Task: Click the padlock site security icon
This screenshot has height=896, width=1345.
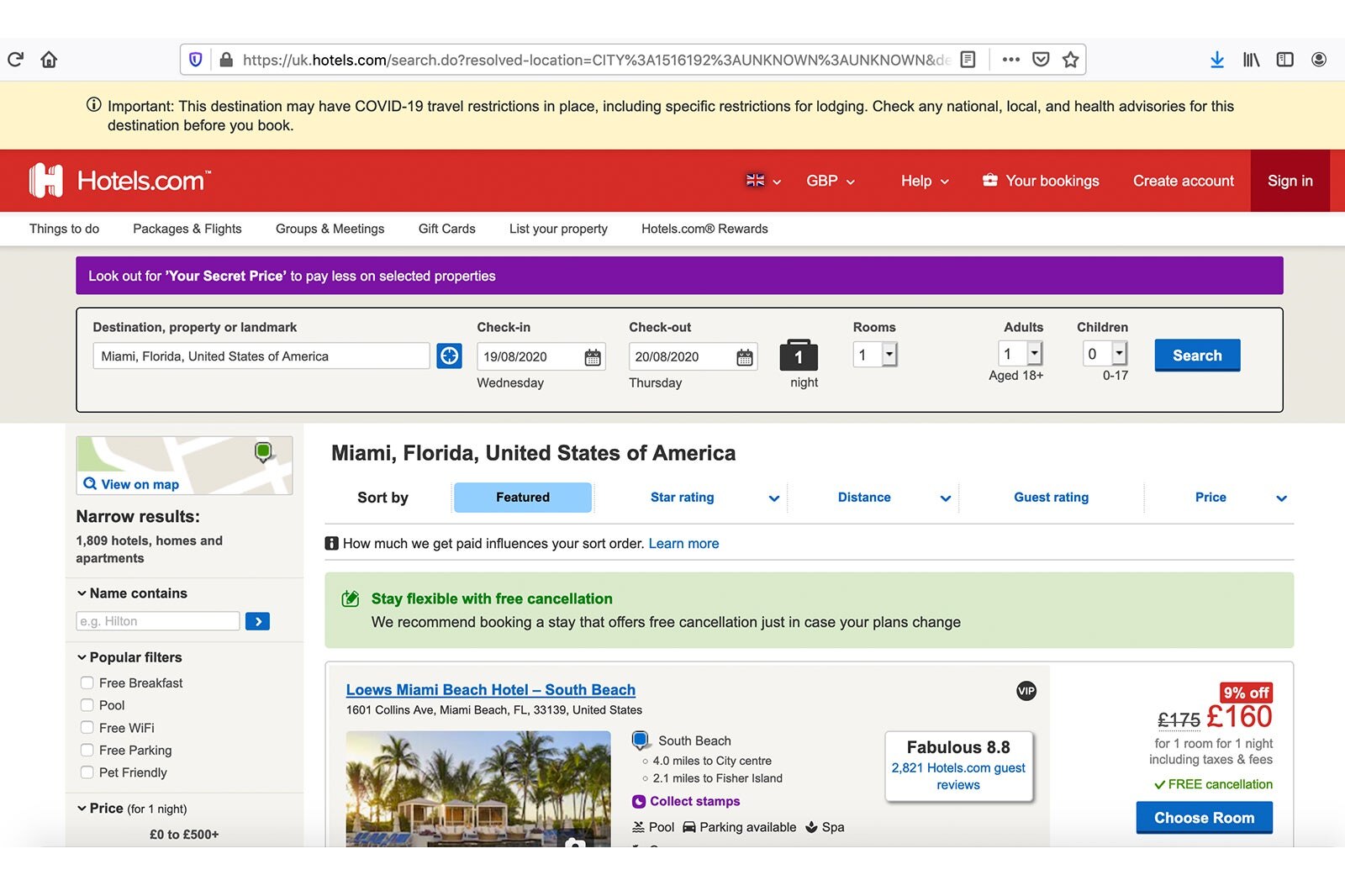Action: [x=225, y=60]
